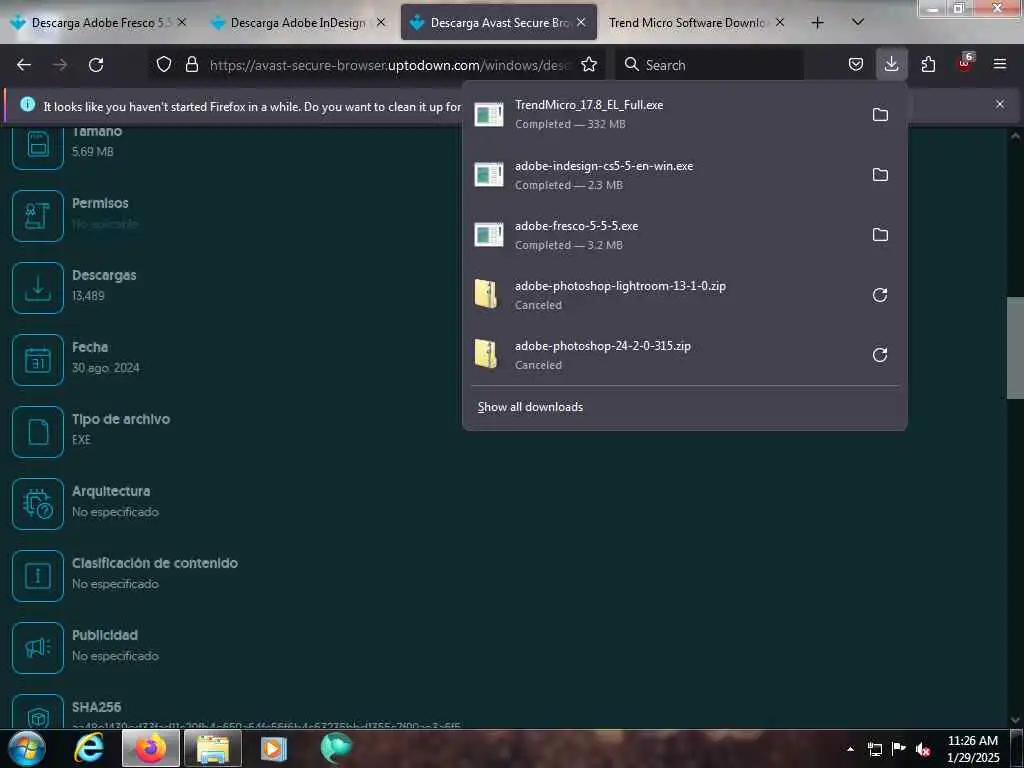Launch Internet Explorer from taskbar
Viewport: 1024px width, 768px height.
[89, 749]
